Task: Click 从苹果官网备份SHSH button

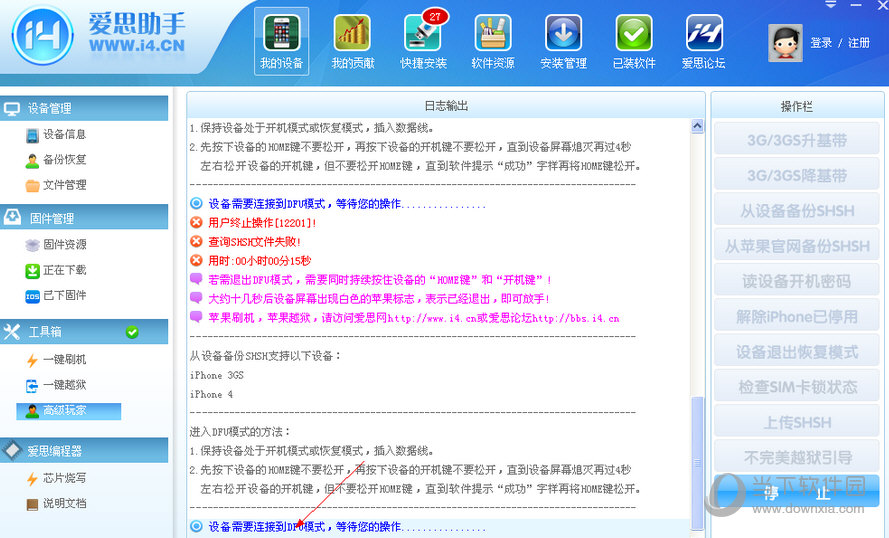Action: [797, 245]
